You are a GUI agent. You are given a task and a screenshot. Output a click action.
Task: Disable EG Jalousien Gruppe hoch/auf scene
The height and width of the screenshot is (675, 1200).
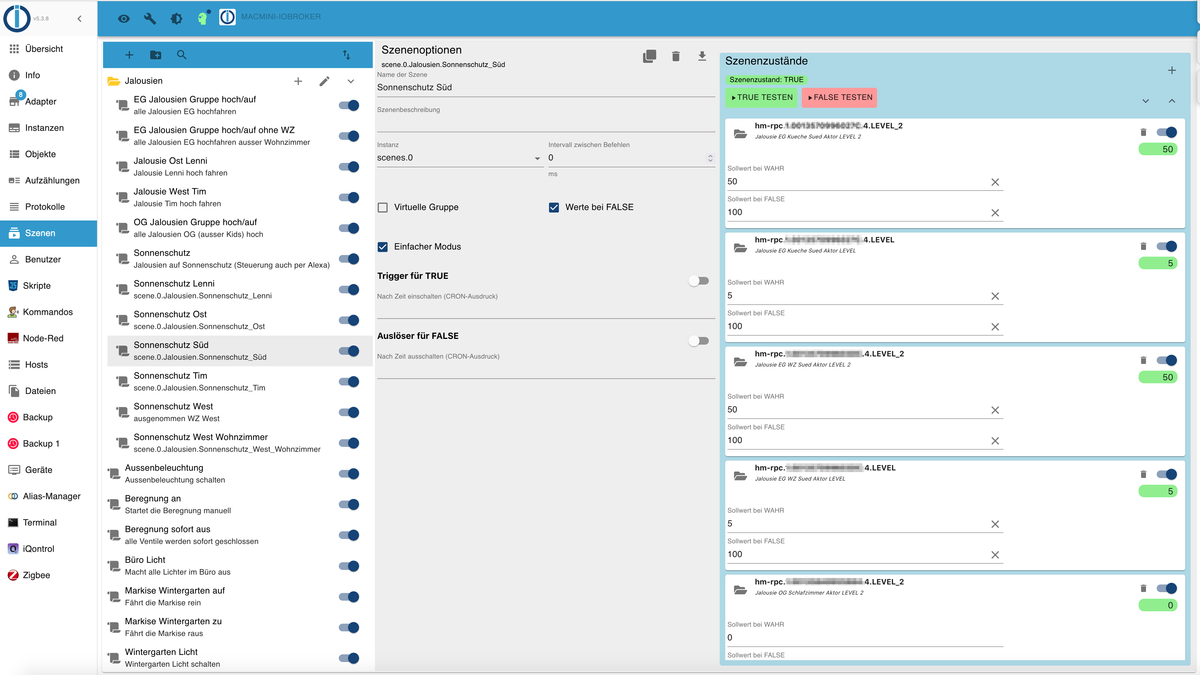(349, 106)
